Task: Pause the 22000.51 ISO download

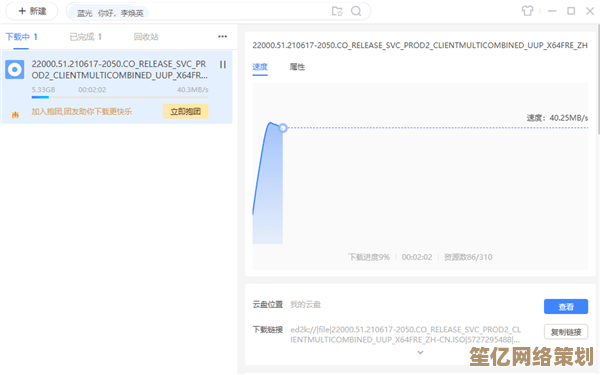Action: pyautogui.click(x=222, y=65)
